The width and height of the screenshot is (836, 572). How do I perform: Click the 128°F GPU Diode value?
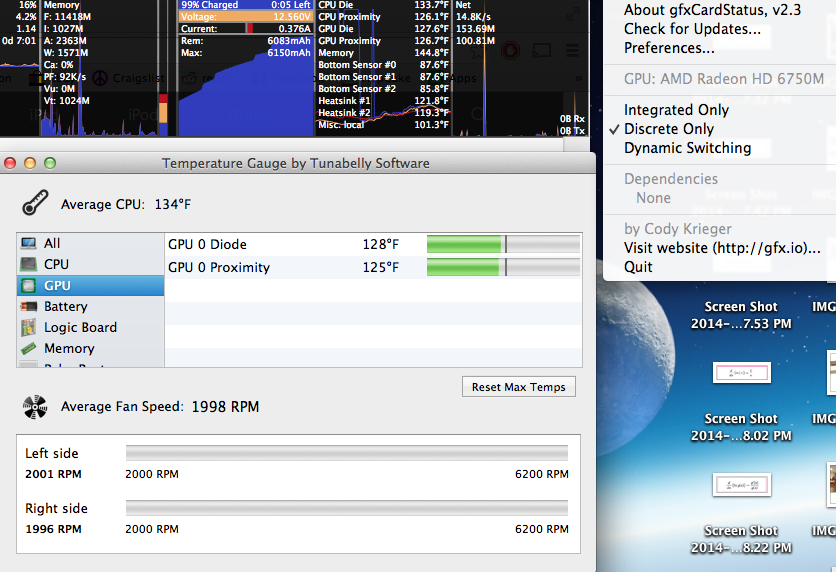point(381,244)
